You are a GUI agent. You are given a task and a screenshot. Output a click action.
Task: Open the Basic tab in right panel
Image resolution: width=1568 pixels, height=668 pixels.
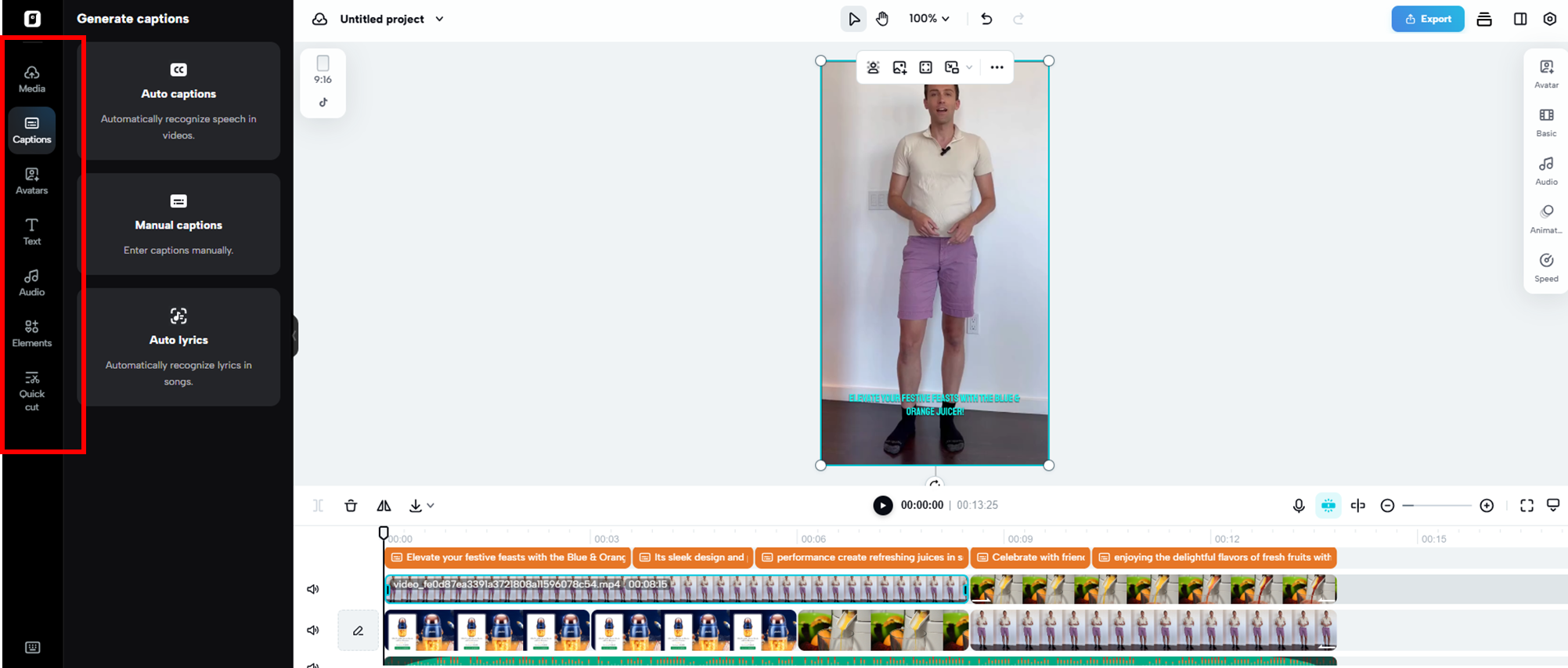(x=1546, y=123)
